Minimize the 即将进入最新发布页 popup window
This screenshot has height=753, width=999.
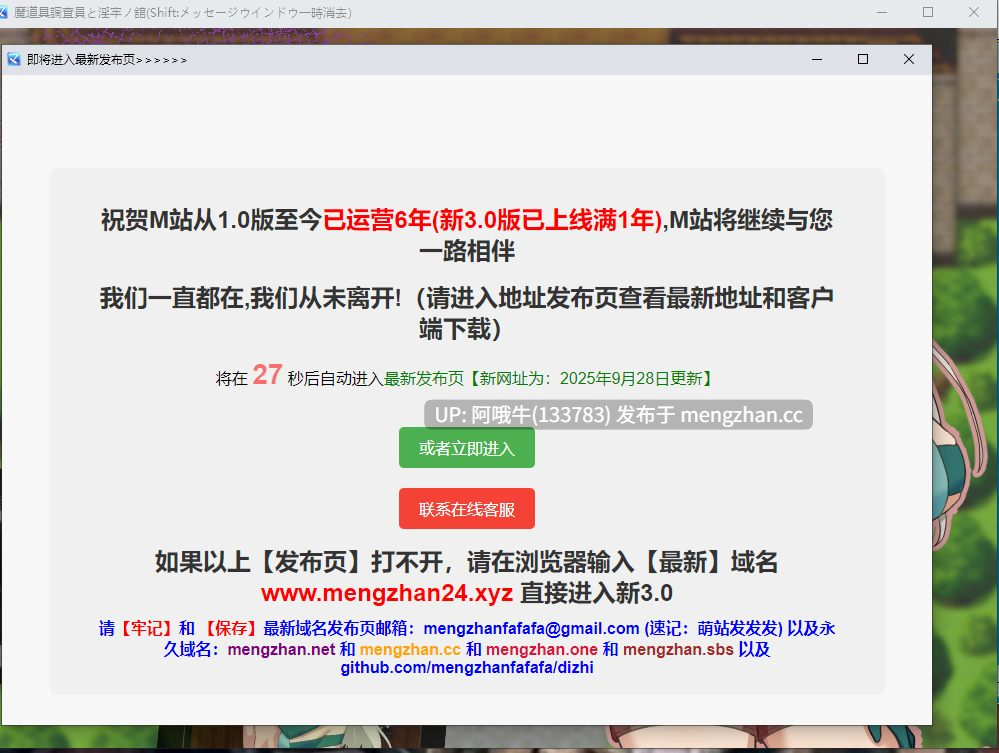817,59
